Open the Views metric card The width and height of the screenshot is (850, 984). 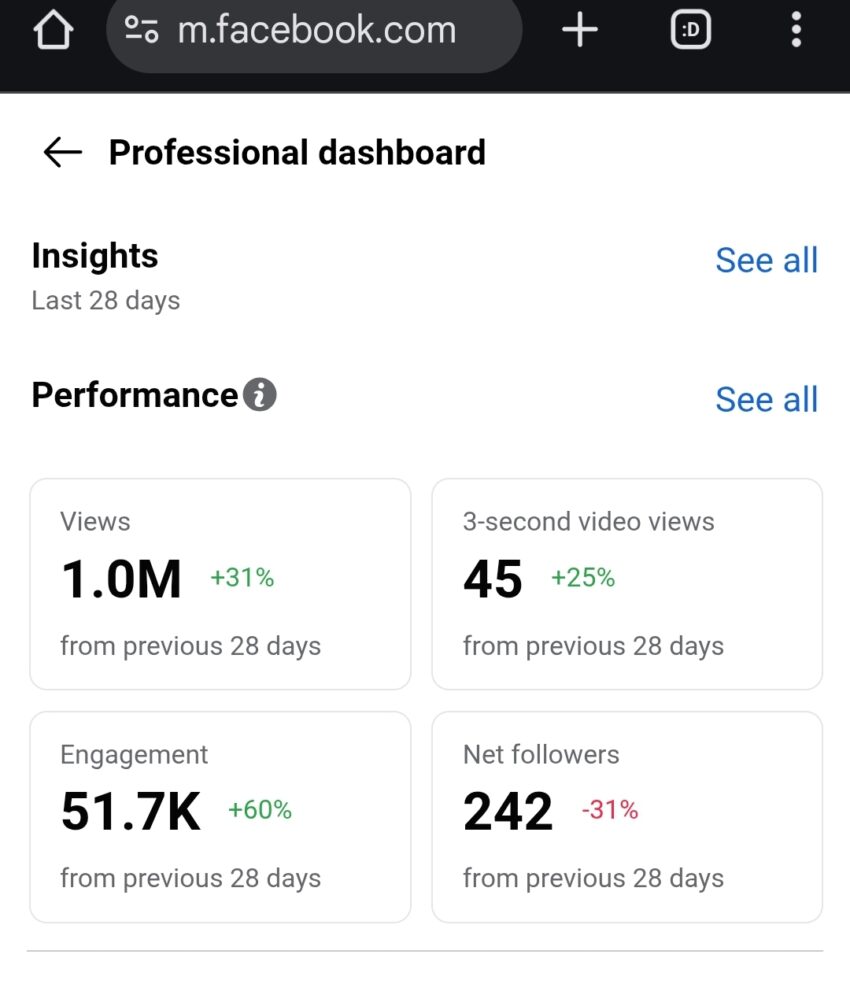pos(220,584)
